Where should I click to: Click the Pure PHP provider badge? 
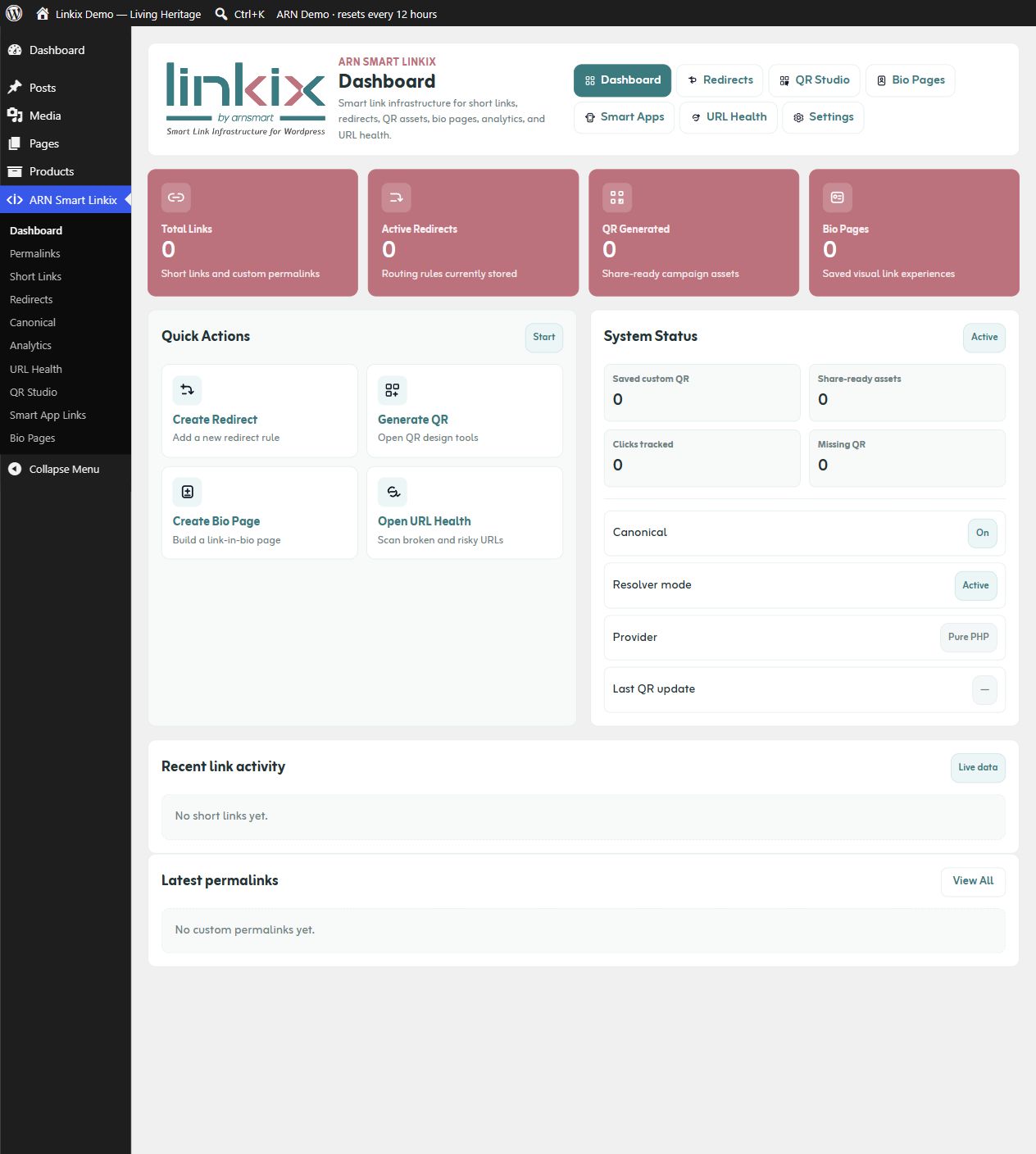(968, 637)
